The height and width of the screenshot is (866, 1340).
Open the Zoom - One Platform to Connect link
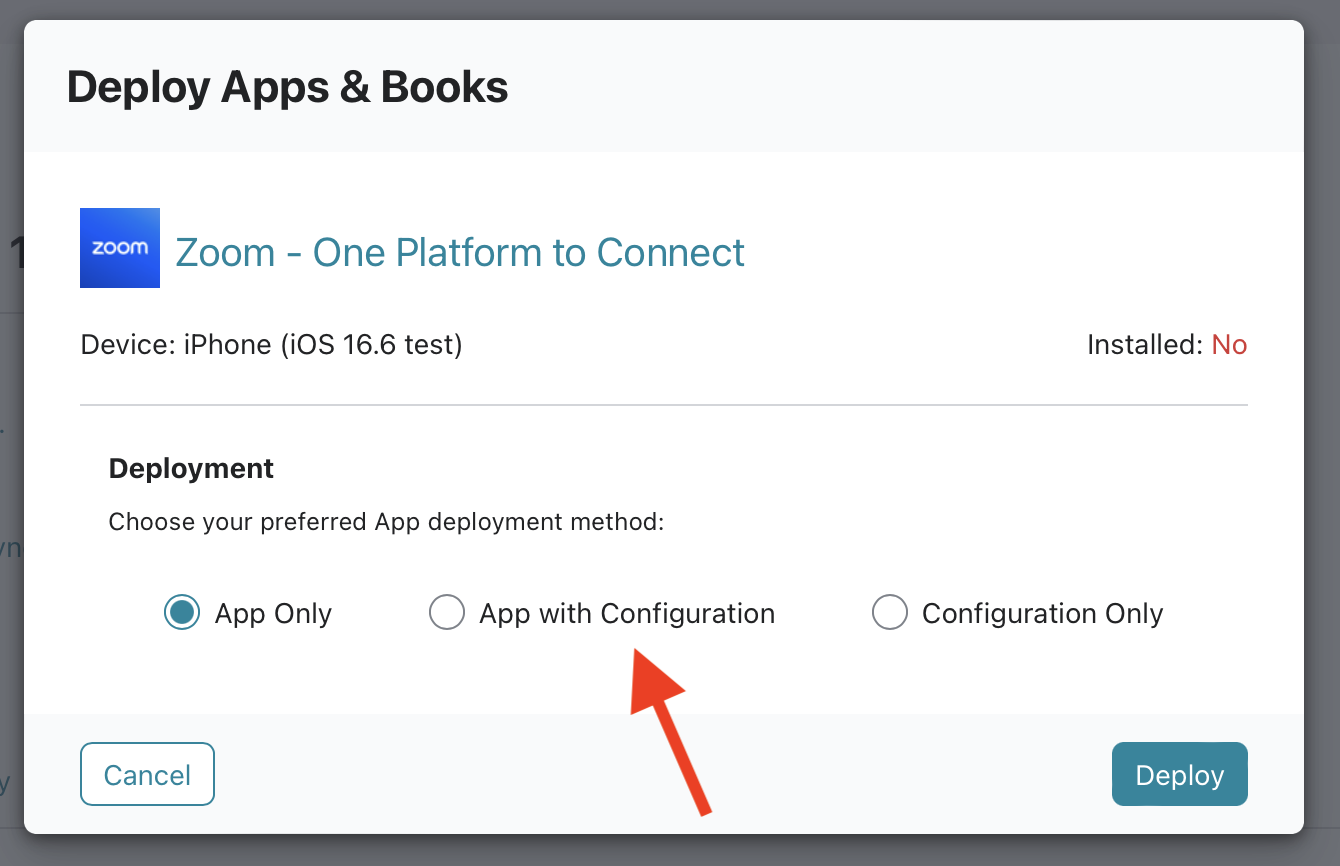460,252
